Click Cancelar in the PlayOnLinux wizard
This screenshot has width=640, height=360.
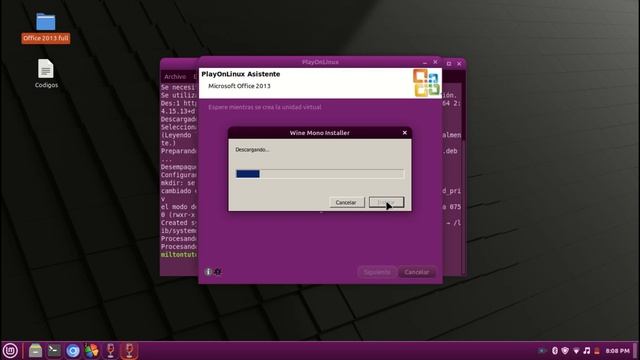(x=417, y=272)
